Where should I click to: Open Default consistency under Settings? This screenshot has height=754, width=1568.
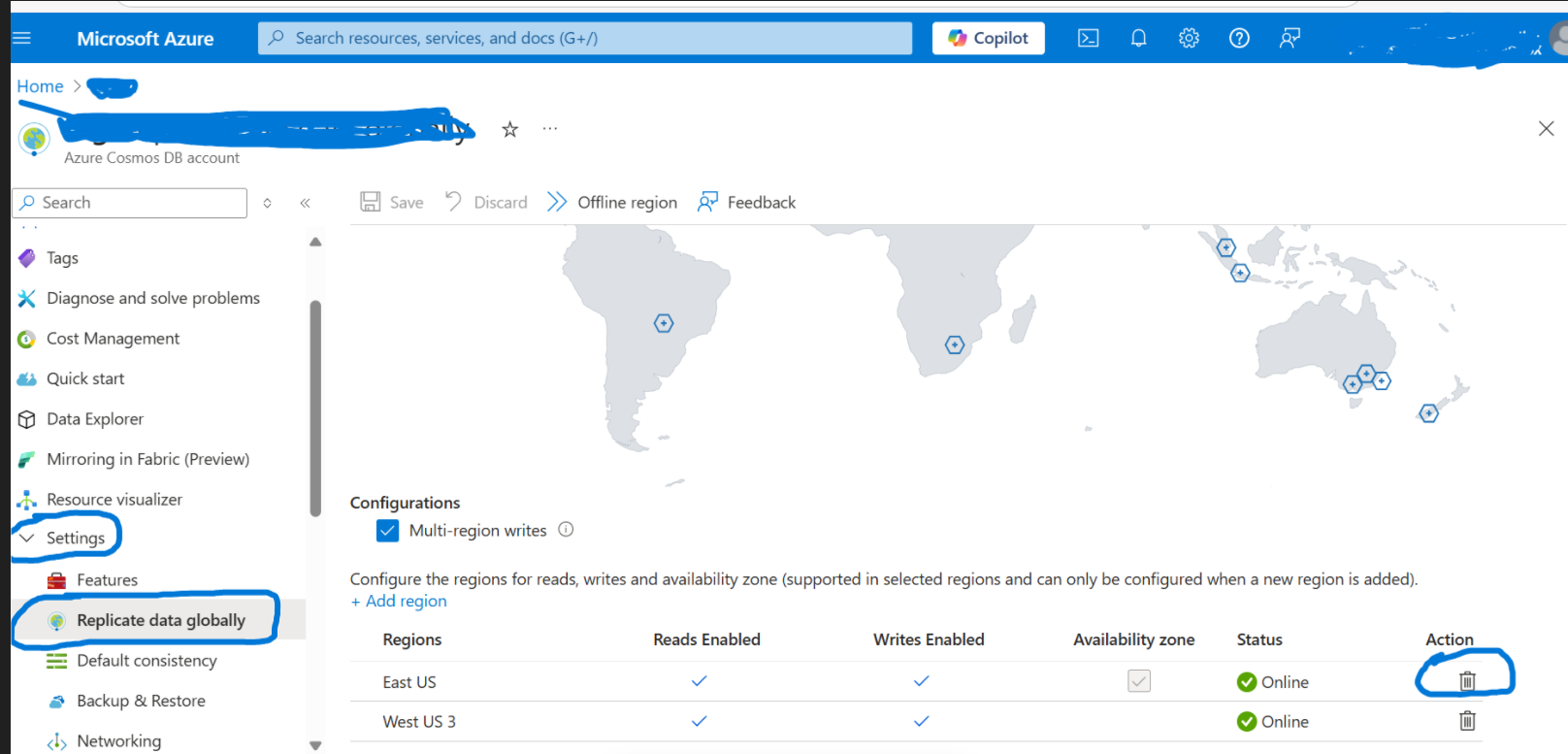[147, 661]
